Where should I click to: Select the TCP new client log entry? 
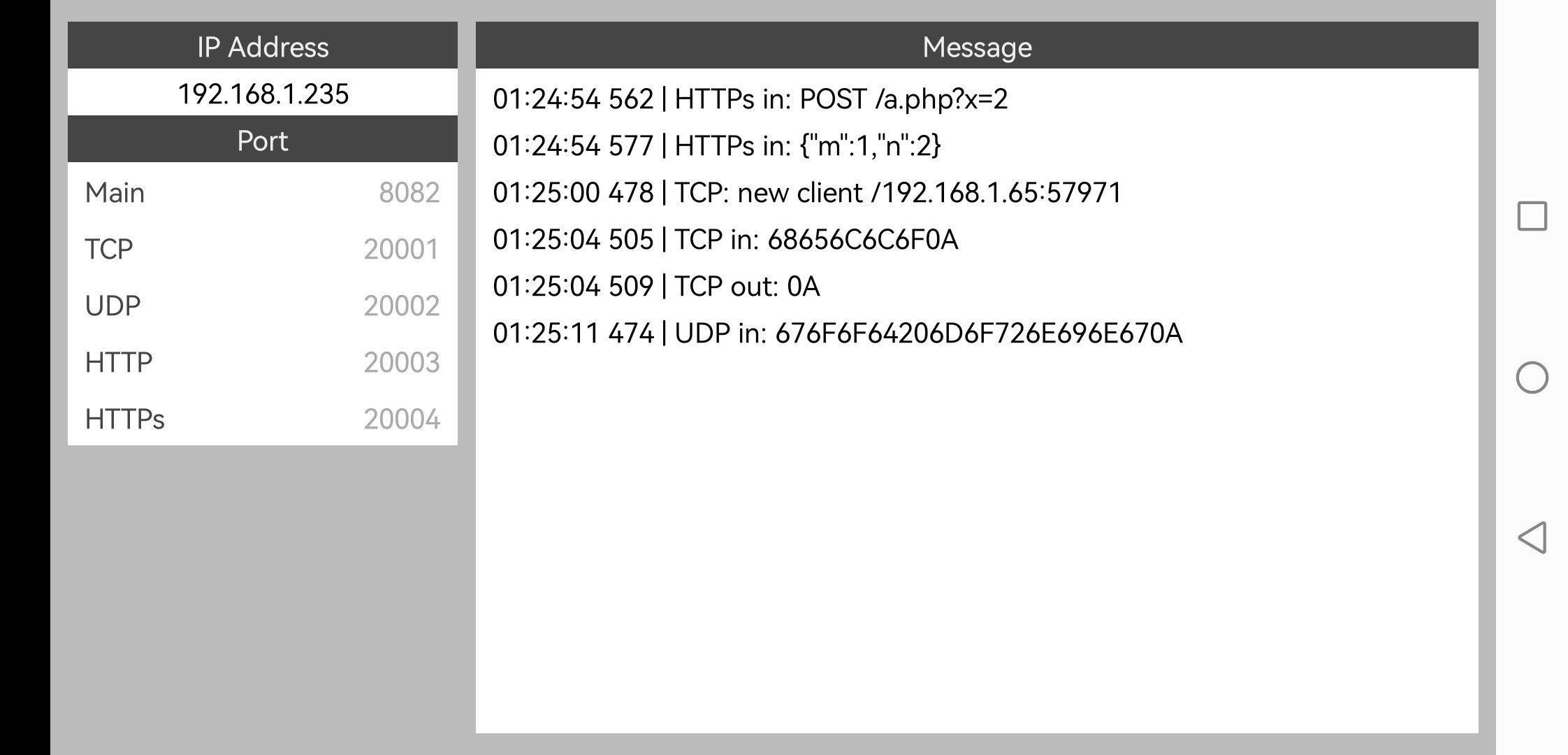click(806, 193)
